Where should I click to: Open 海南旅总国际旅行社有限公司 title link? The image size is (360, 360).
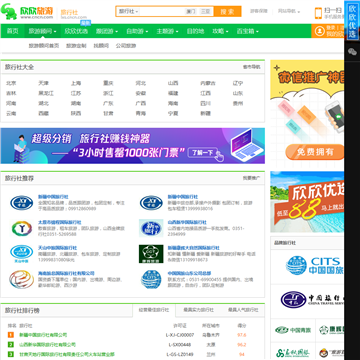coord(66,273)
